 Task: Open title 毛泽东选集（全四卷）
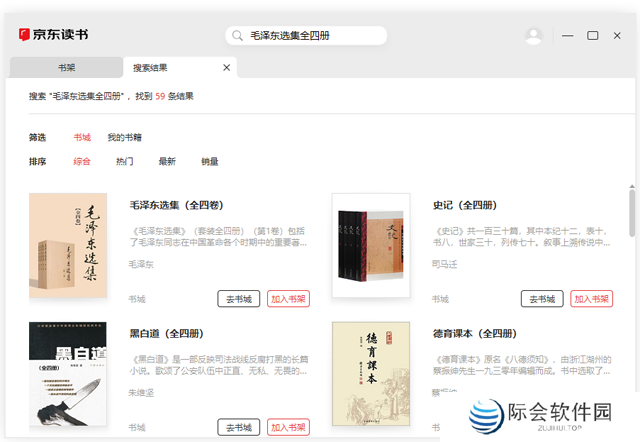(x=176, y=205)
